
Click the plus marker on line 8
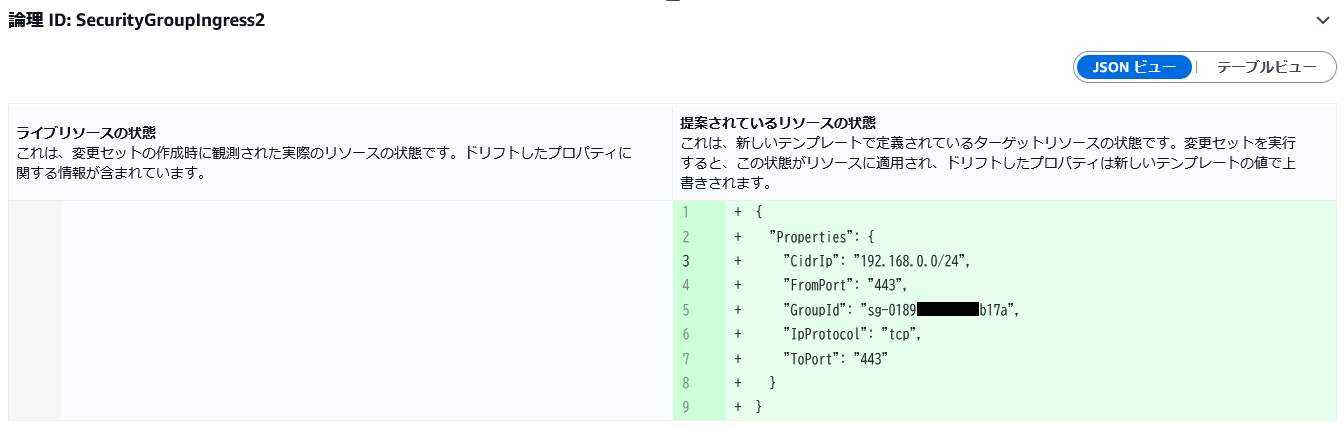point(738,383)
